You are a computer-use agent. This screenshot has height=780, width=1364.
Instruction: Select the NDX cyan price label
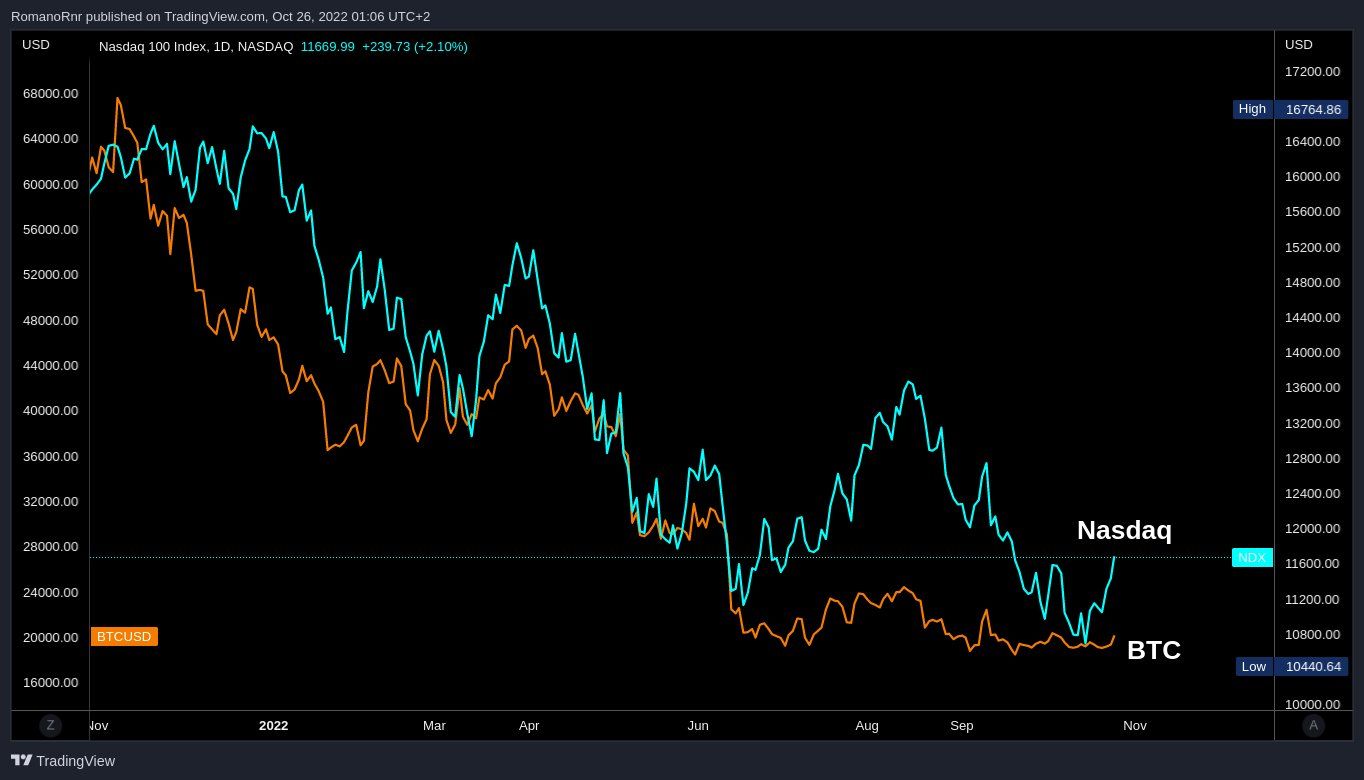pos(1252,558)
